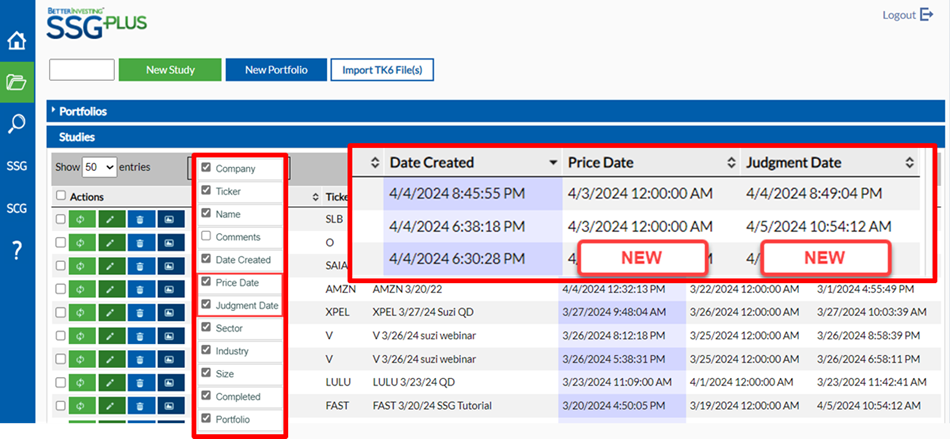Image resolution: width=950 pixels, height=439 pixels.
Task: Open the image icon for SLB study
Action: pos(170,220)
